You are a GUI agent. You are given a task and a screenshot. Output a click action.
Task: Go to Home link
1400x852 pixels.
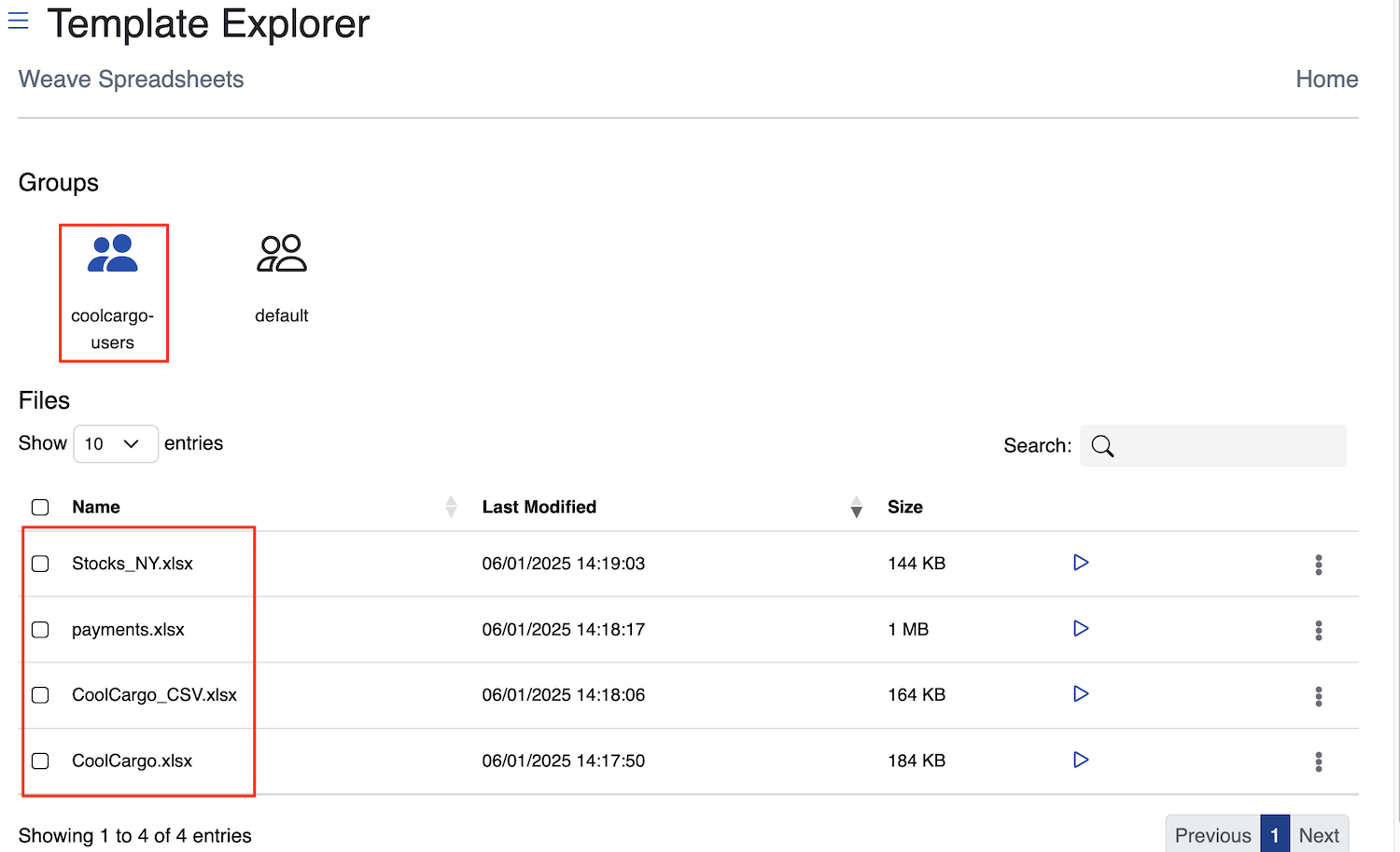pos(1326,79)
